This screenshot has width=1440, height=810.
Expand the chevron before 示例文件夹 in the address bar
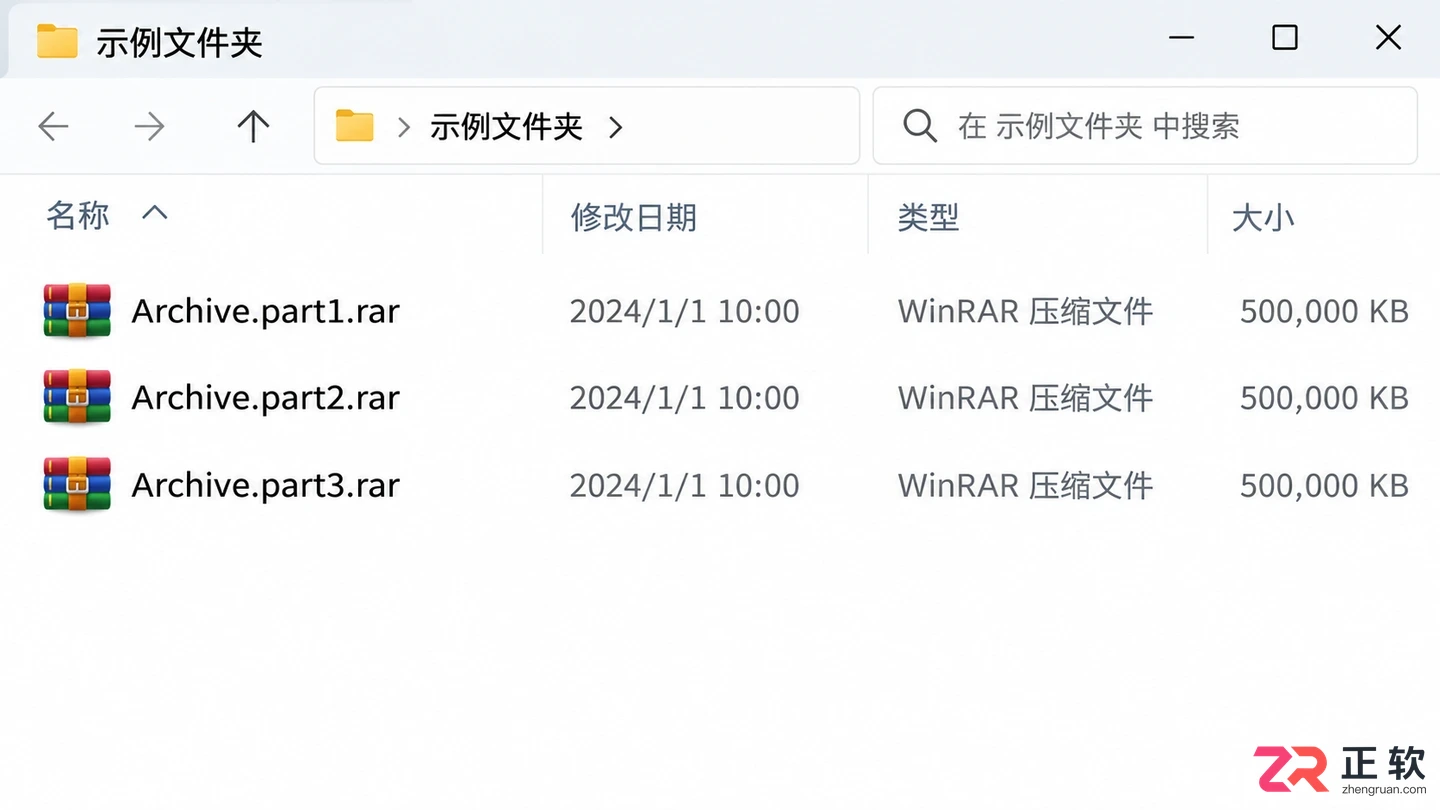point(404,127)
